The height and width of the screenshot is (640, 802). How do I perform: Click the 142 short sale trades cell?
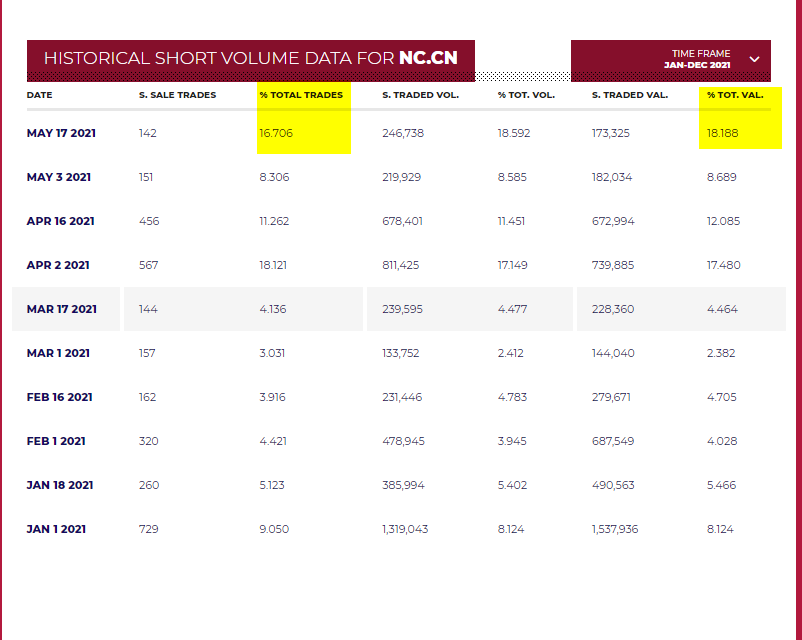click(148, 133)
